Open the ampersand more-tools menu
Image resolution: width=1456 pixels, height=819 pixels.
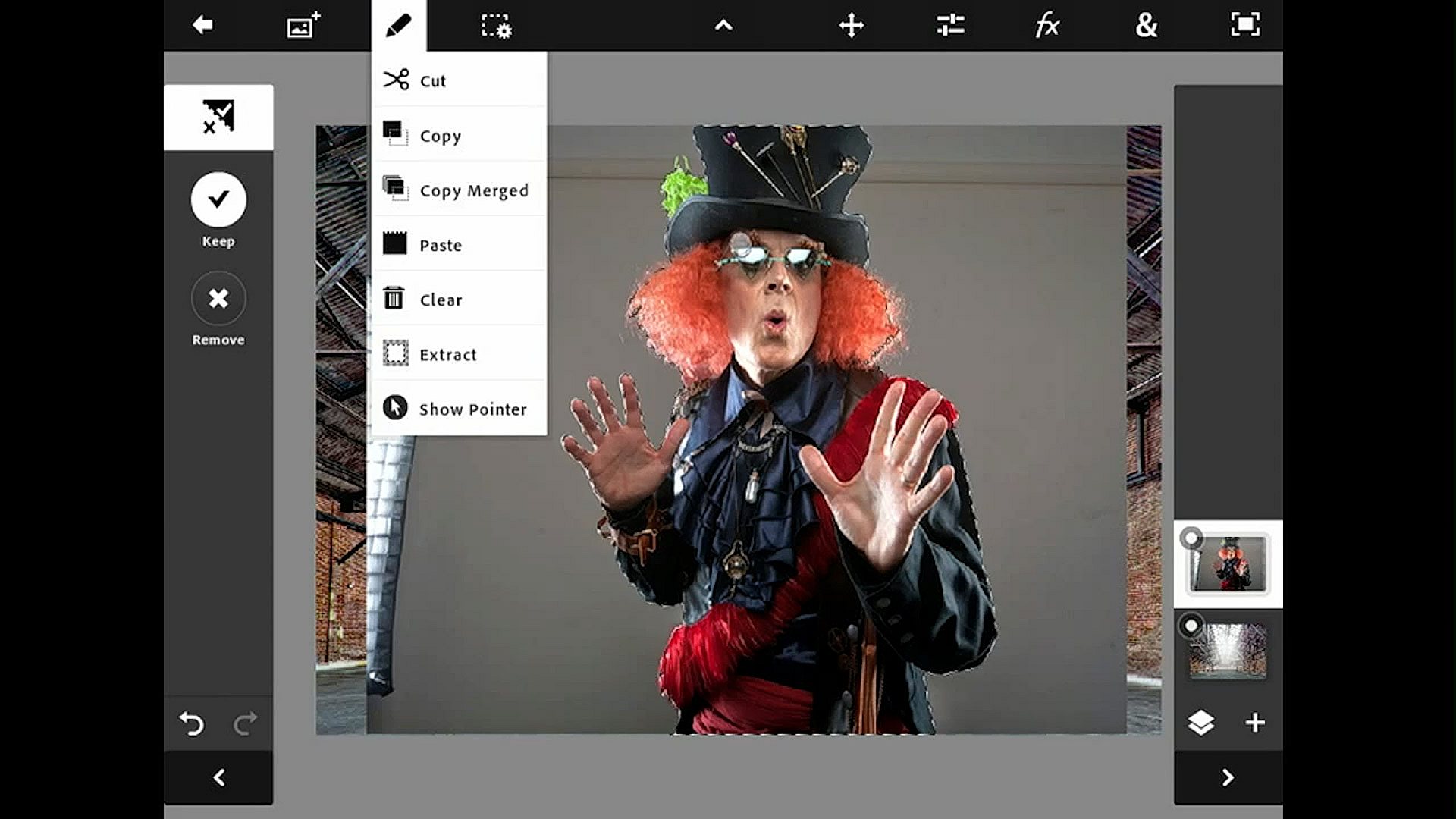coord(1147,25)
